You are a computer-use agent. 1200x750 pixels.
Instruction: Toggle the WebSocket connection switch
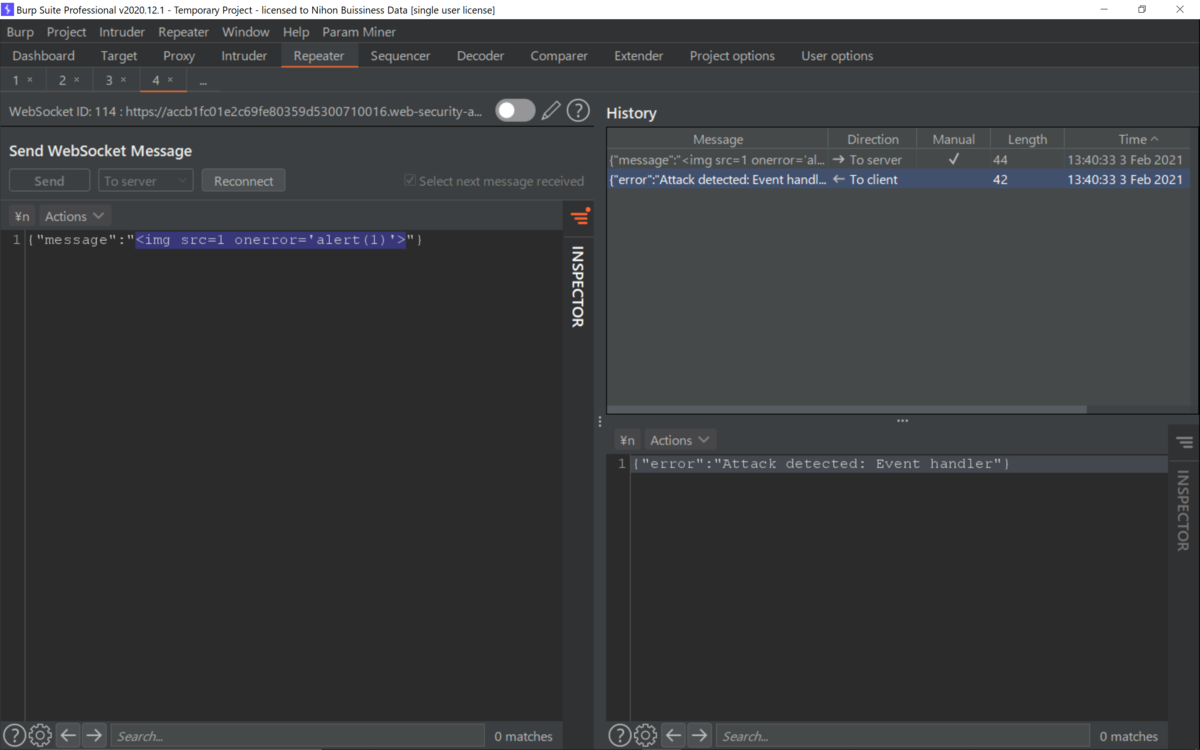pos(515,111)
